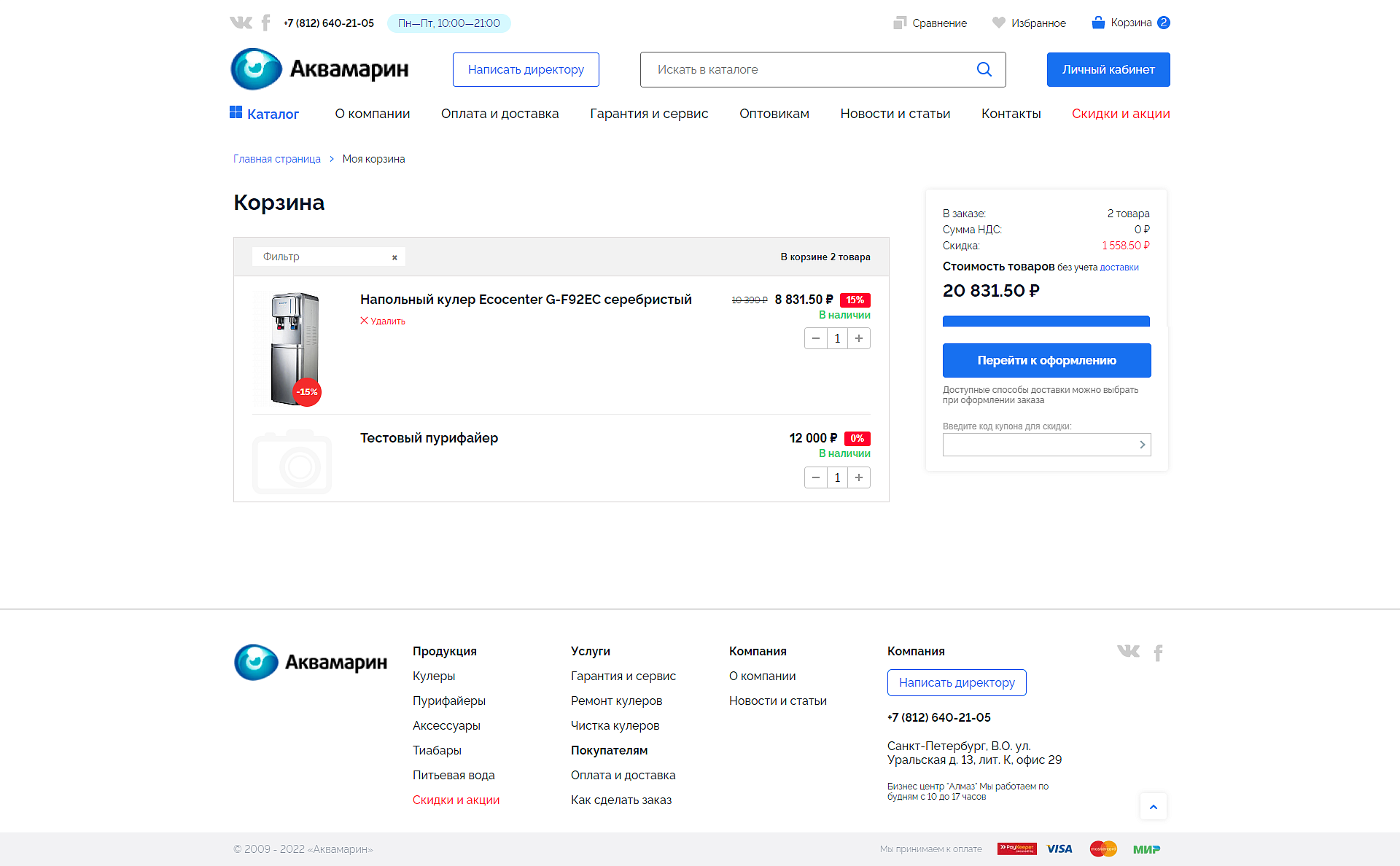
Task: Click the Аквамарин logo in footer
Action: [x=311, y=662]
